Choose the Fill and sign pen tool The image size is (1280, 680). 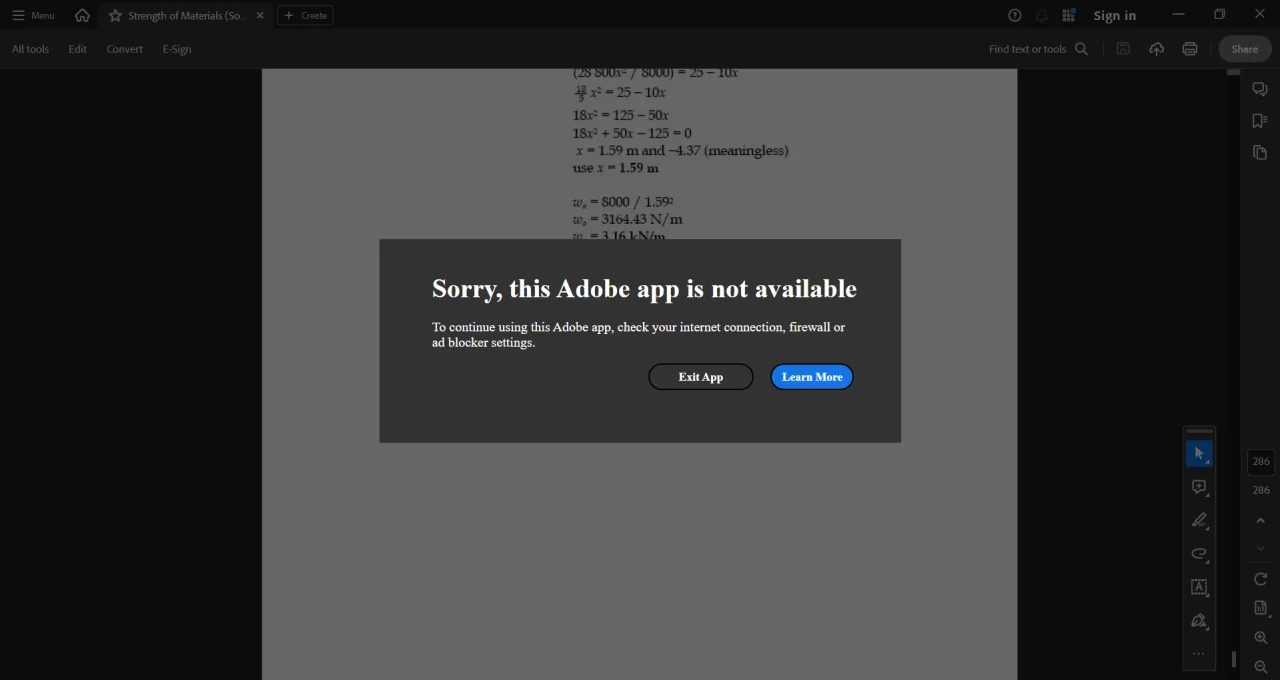[1199, 621]
